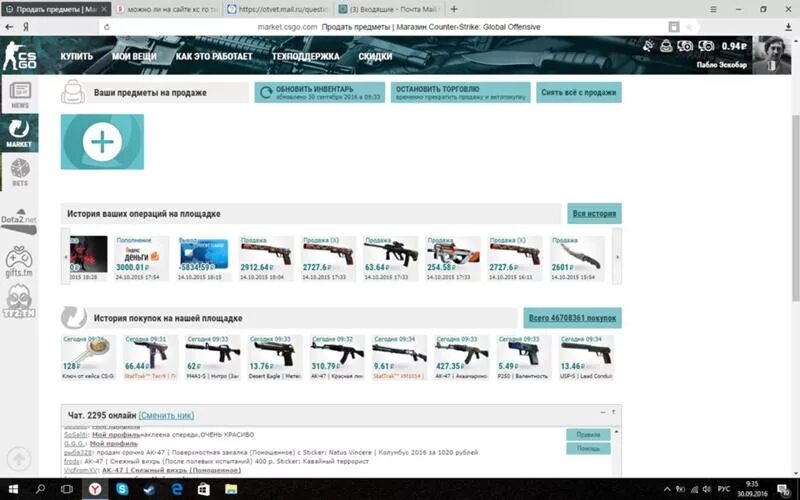This screenshot has width=800, height=500.
Task: Click the Yandex Я home button
Action: click(x=26, y=27)
